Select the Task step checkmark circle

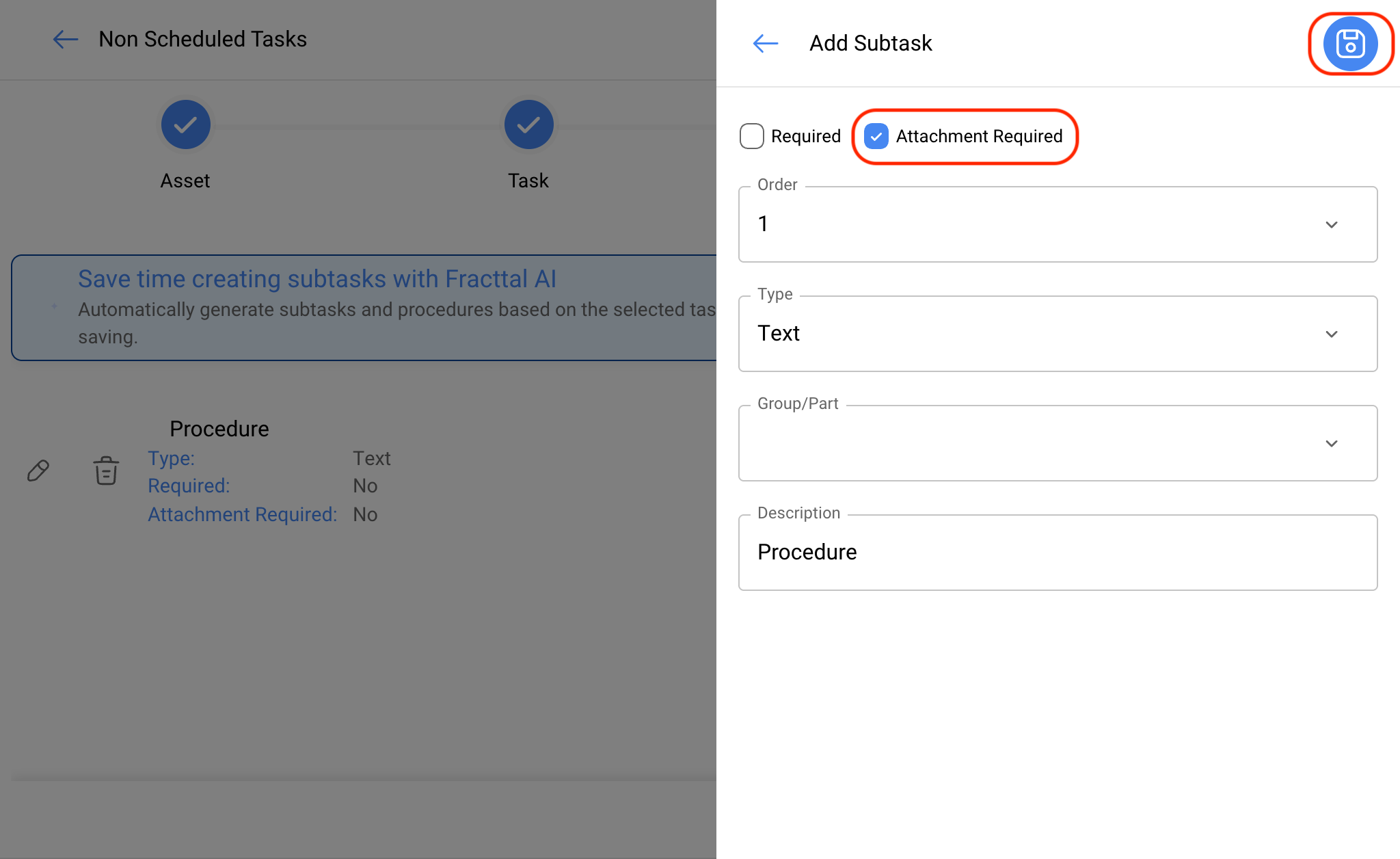(x=528, y=124)
